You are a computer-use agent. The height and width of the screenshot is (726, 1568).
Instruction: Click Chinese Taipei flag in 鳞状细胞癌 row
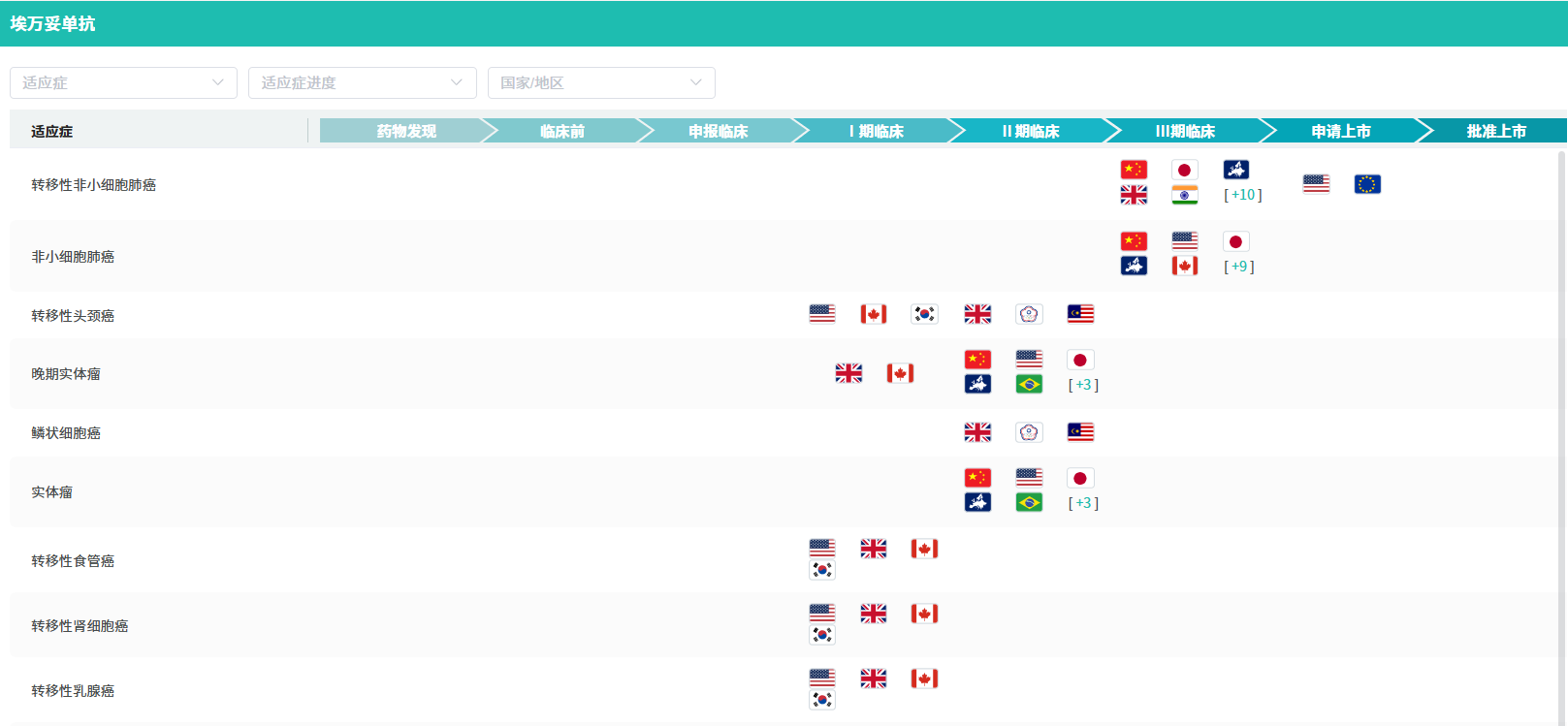(1029, 432)
